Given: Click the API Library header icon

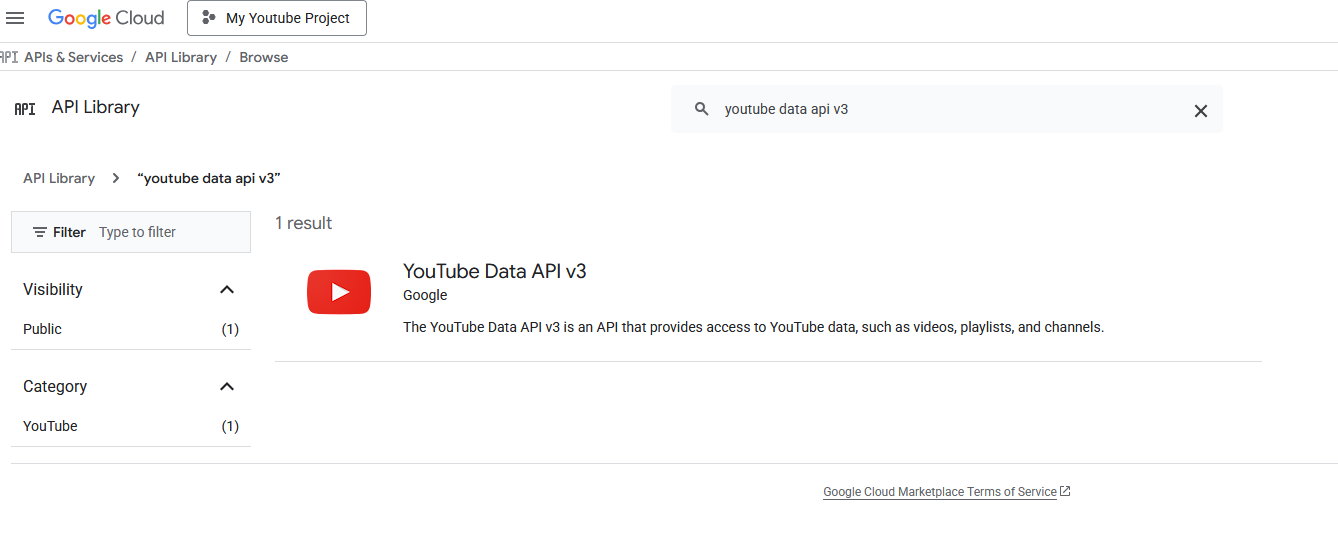Looking at the screenshot, I should coord(25,108).
